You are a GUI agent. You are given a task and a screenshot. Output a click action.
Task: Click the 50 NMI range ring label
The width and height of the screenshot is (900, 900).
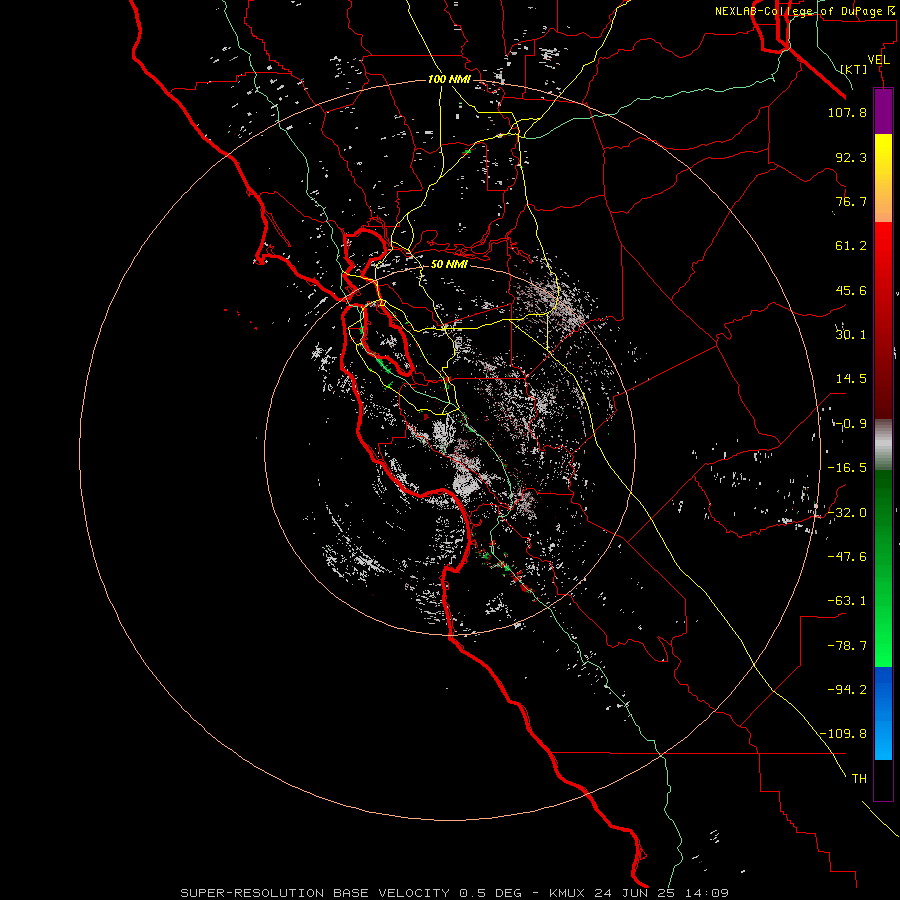[x=449, y=265]
